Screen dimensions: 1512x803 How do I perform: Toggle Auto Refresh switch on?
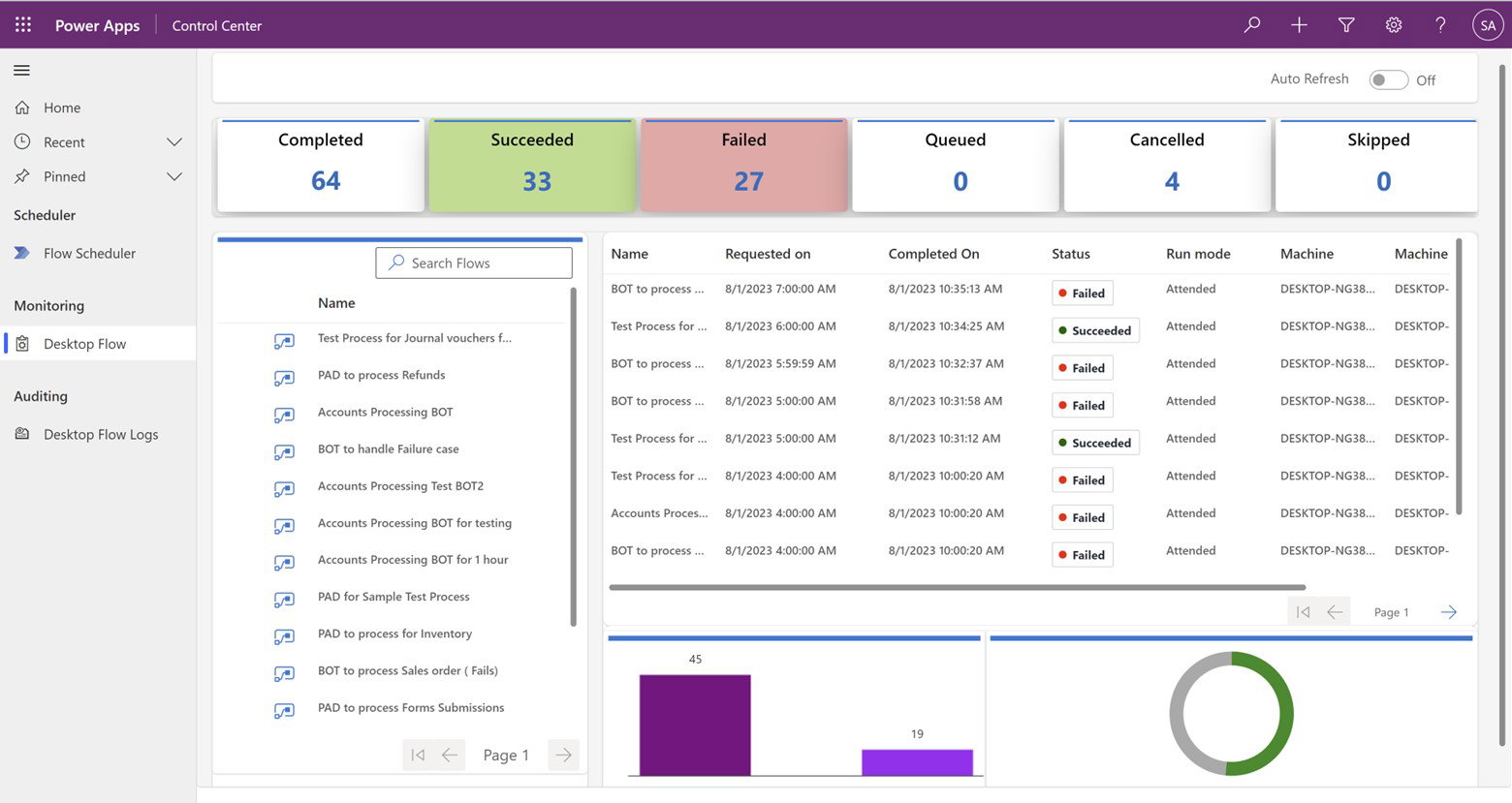[1388, 79]
